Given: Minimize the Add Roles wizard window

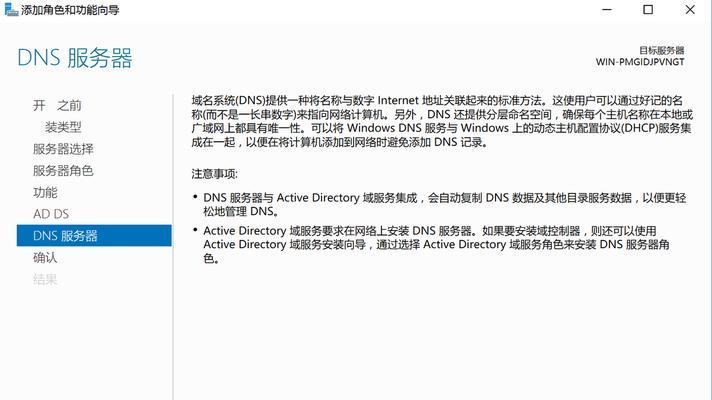Looking at the screenshot, I should coord(607,10).
